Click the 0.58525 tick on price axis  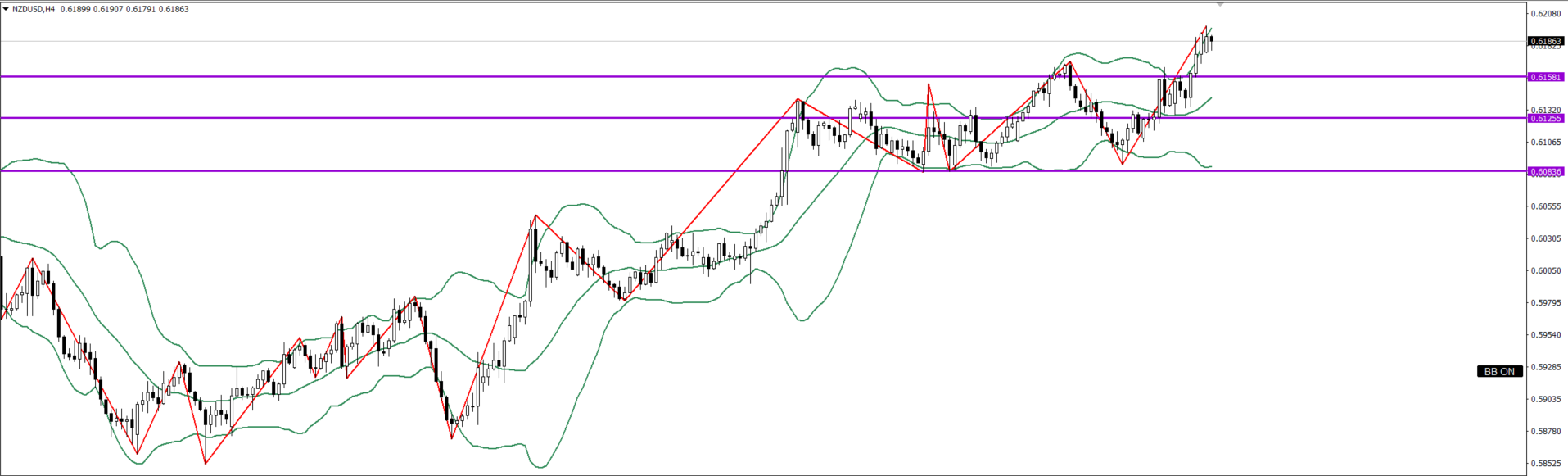click(1546, 463)
